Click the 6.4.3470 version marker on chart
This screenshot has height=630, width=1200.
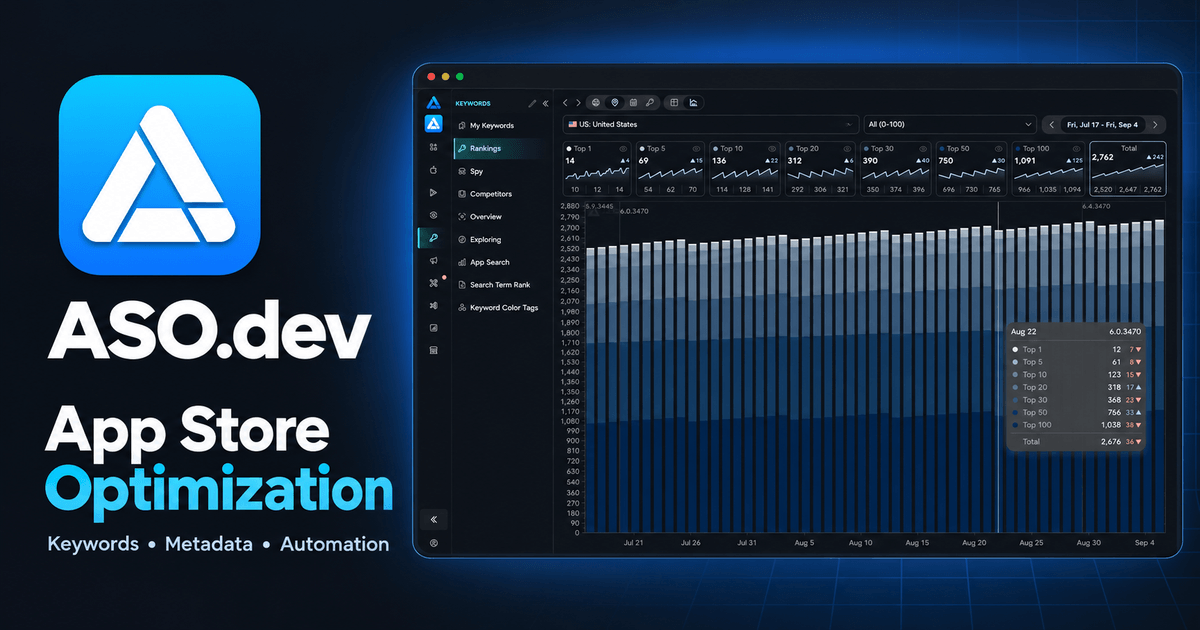pos(1097,206)
